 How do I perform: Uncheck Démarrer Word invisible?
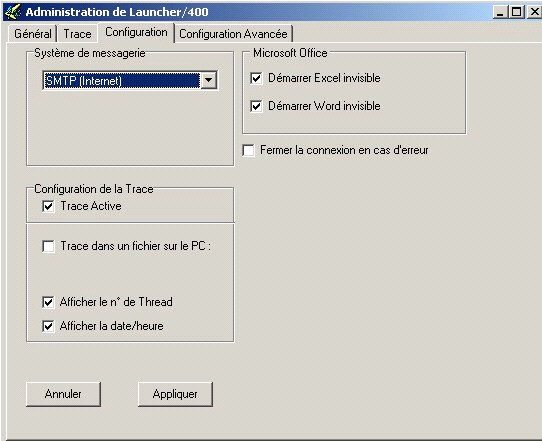coord(256,106)
